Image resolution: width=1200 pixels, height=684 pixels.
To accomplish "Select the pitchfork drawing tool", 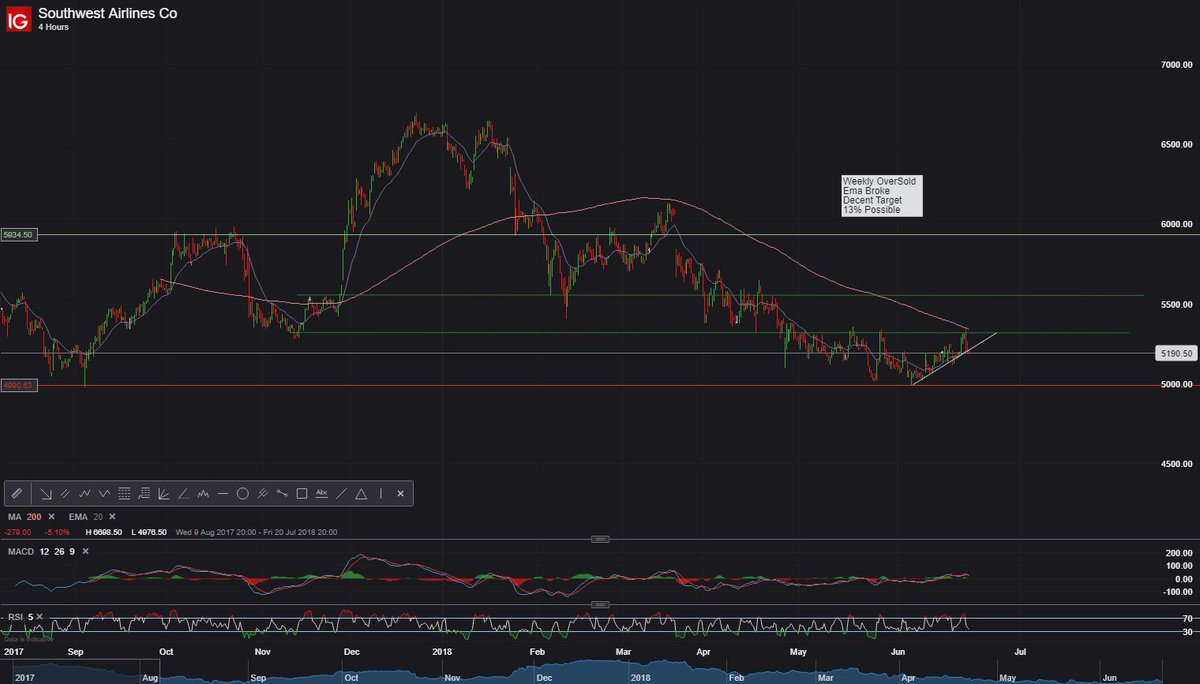I will 262,494.
